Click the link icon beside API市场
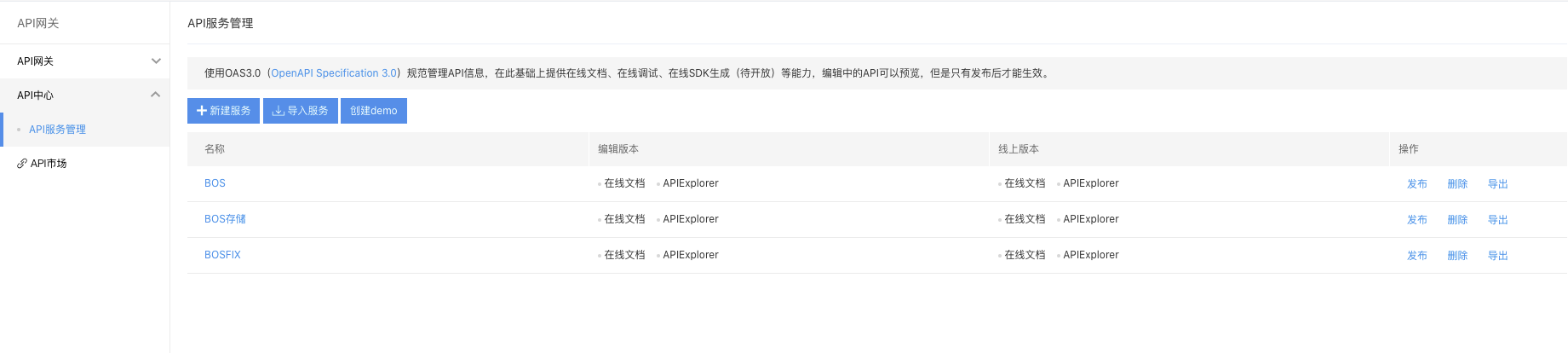The width and height of the screenshot is (1568, 353). click(x=22, y=164)
